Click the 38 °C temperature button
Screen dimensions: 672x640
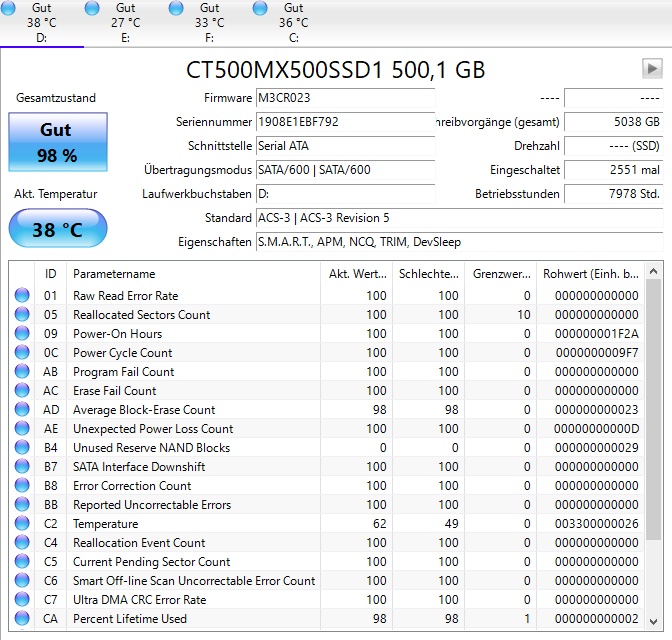coord(58,228)
